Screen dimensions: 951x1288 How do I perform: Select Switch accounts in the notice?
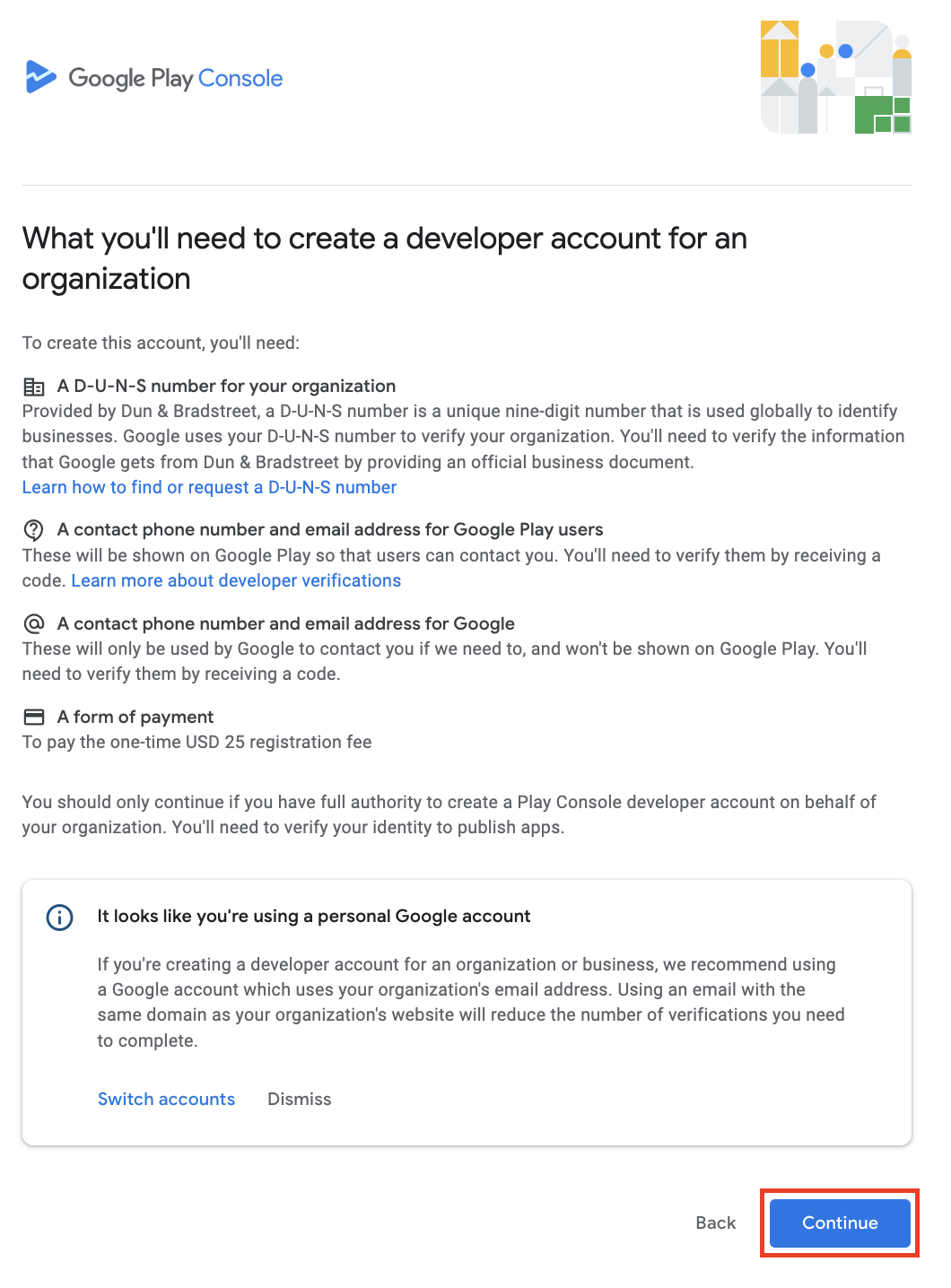point(166,1099)
